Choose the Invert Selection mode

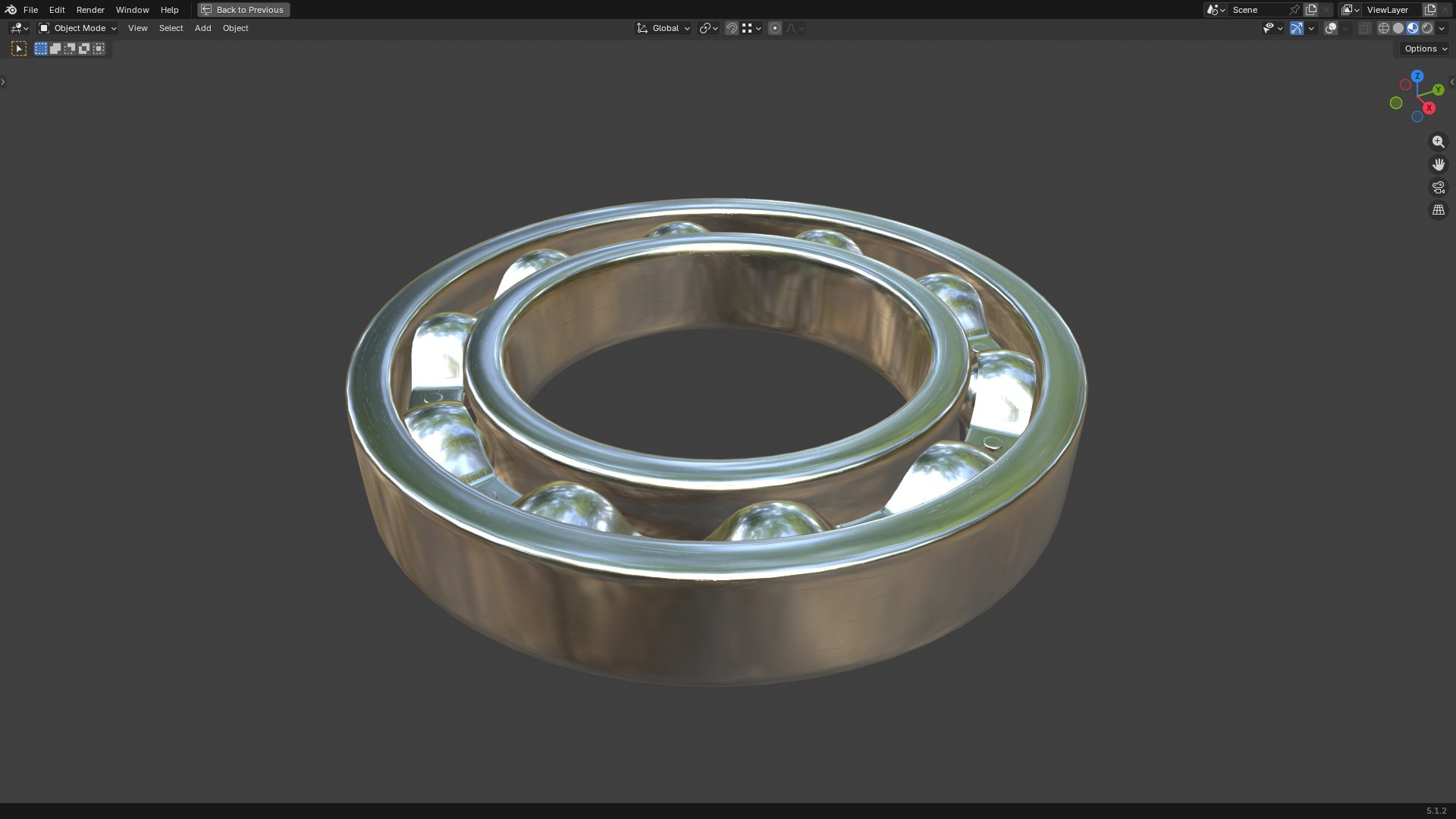pyautogui.click(x=84, y=49)
